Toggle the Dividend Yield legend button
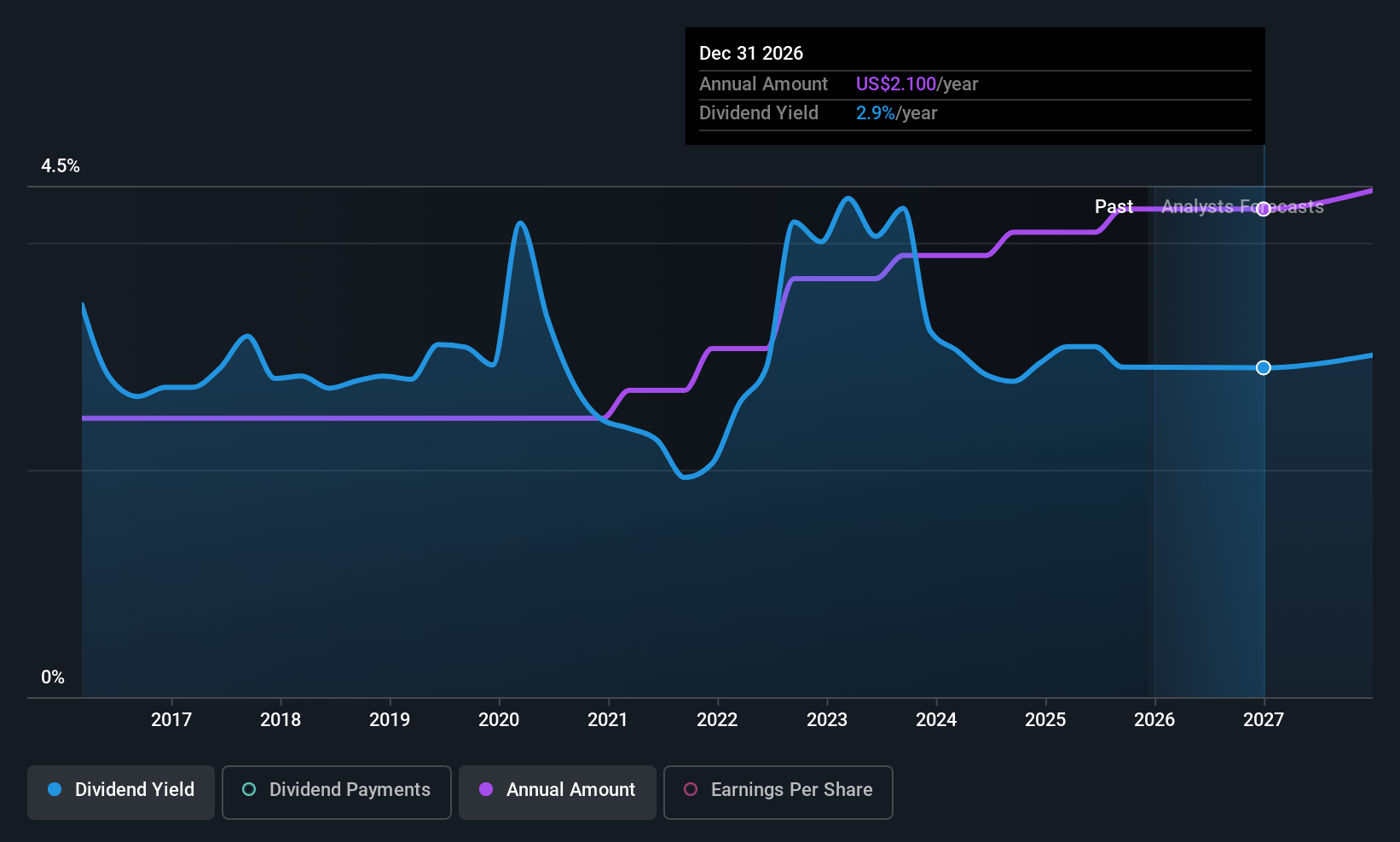 coord(120,792)
